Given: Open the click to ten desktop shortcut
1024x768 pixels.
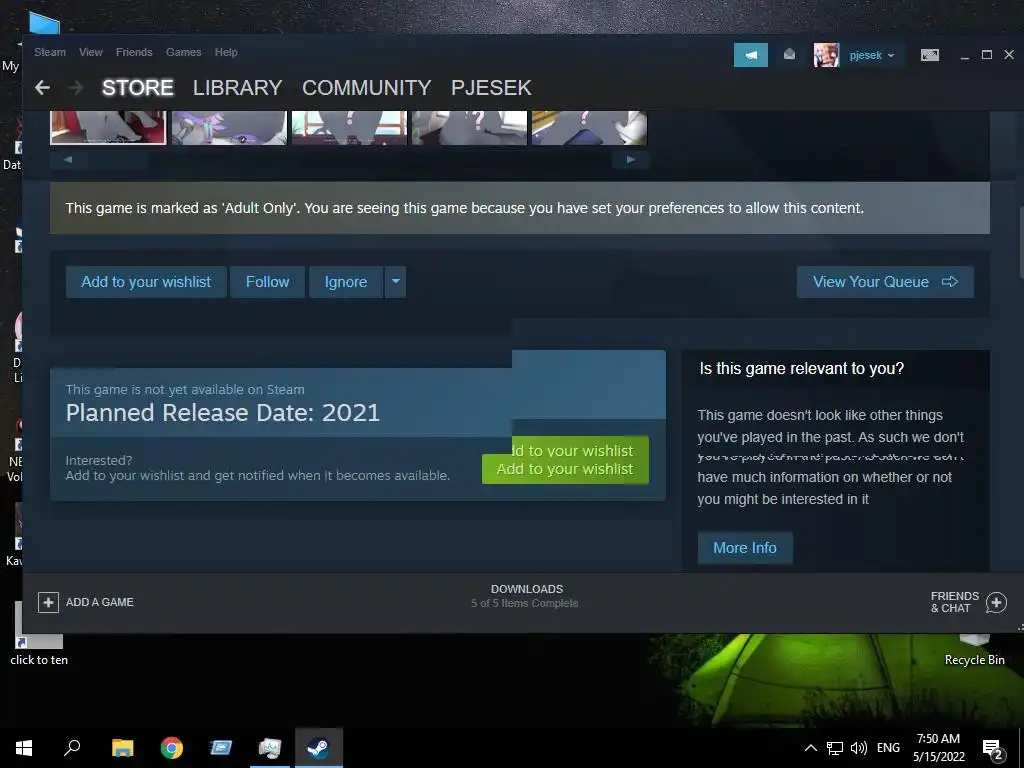Looking at the screenshot, I should tap(39, 633).
